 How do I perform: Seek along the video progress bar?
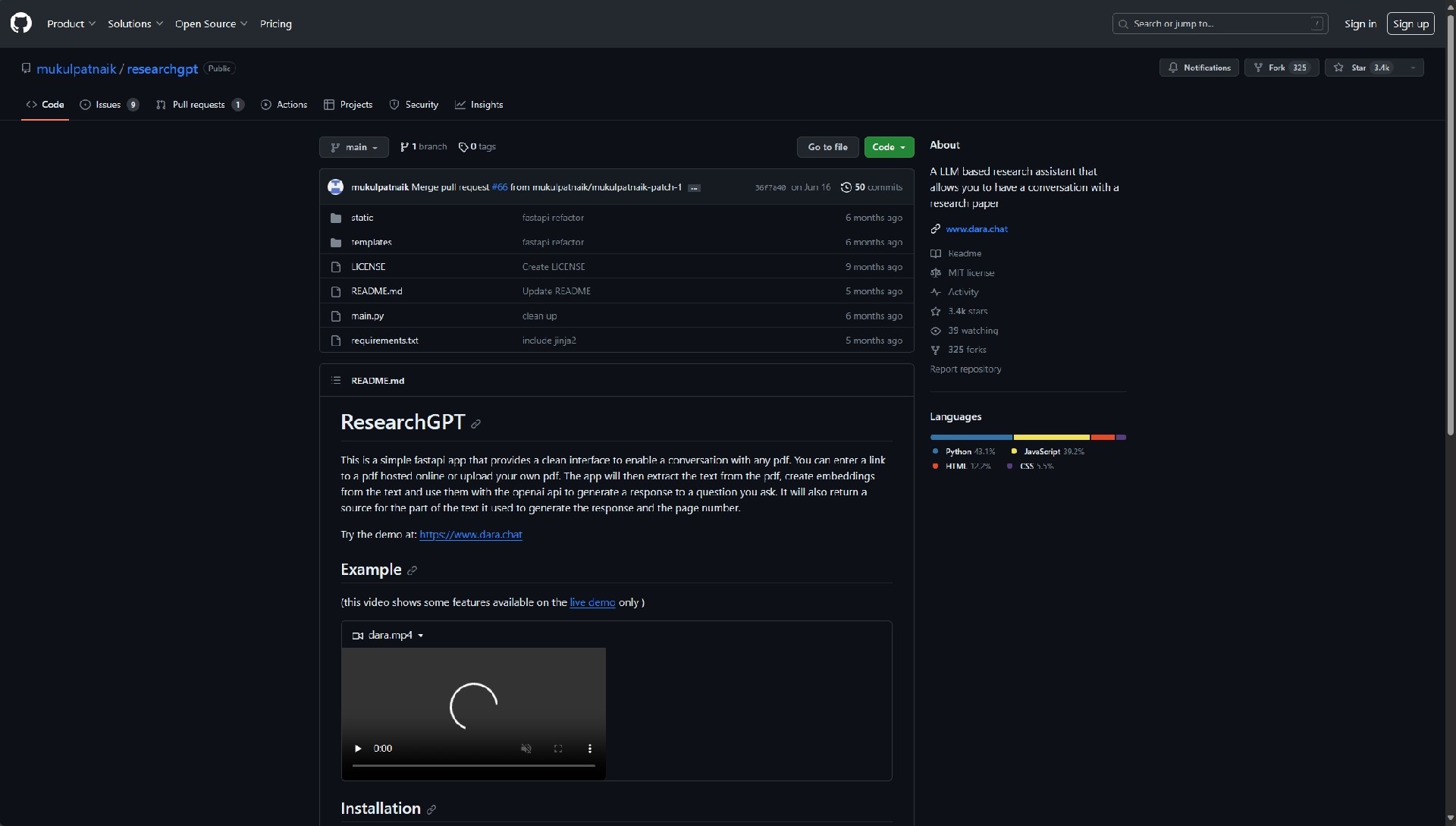point(473,766)
